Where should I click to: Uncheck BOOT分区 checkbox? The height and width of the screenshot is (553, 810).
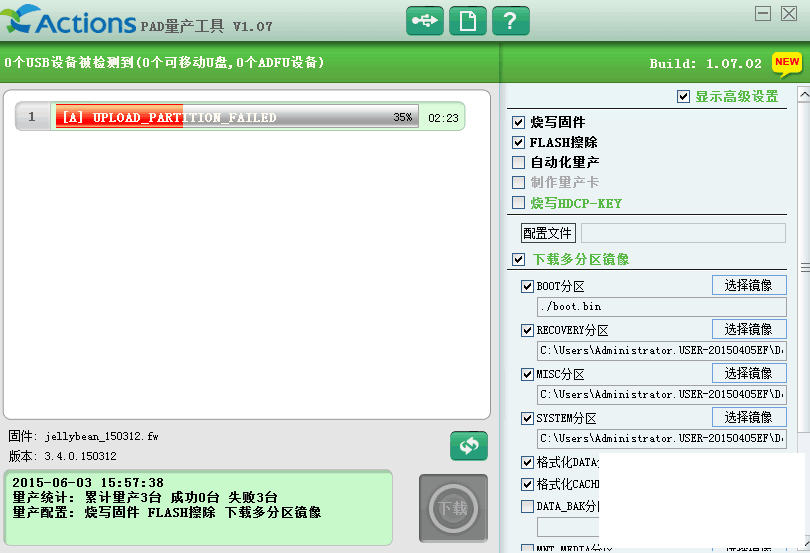coord(527,286)
